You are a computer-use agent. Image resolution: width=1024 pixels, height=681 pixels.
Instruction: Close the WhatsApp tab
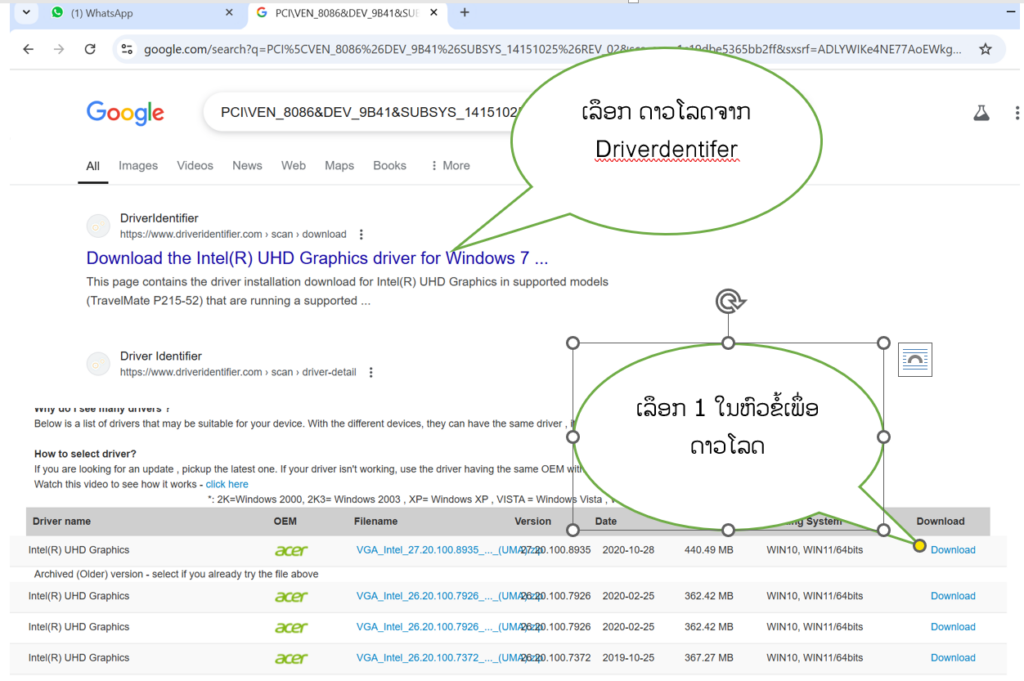tap(229, 13)
